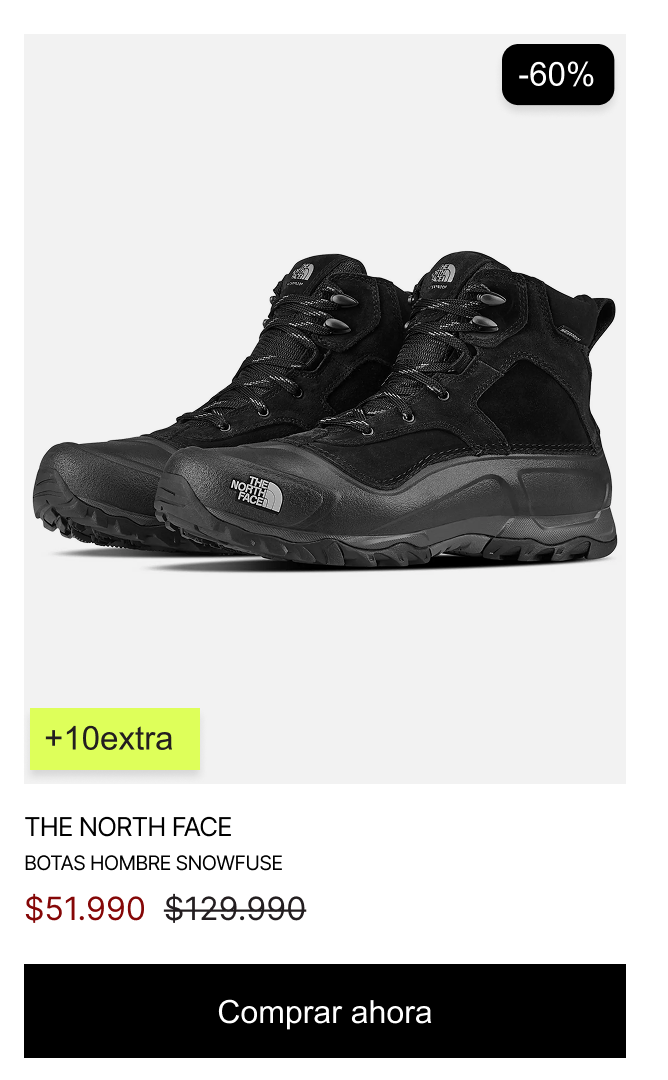This screenshot has width=668, height=1080.
Task: Open THE NORTH FACE brand link
Action: point(128,827)
